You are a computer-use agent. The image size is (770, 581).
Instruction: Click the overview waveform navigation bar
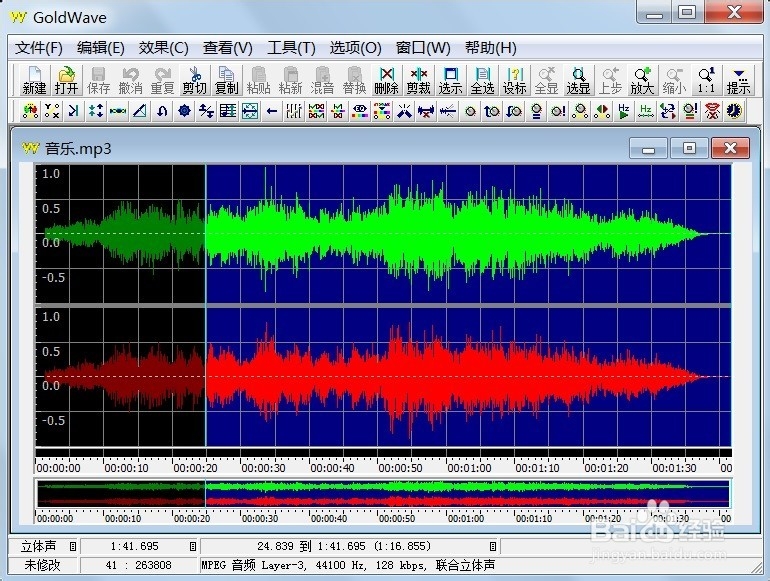[384, 494]
